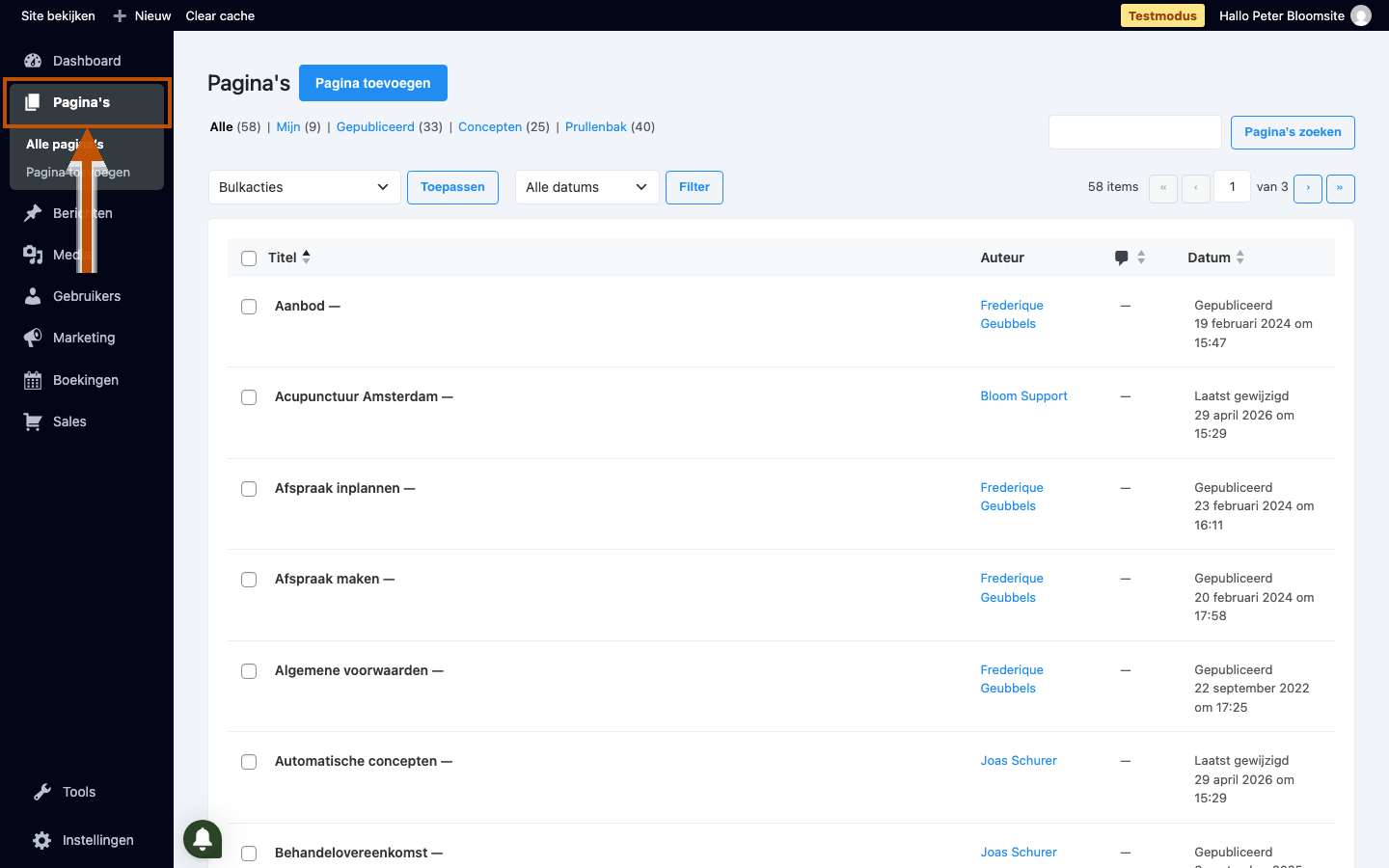Click the Pagina toevoegen button
1389x868 pixels.
coord(373,83)
